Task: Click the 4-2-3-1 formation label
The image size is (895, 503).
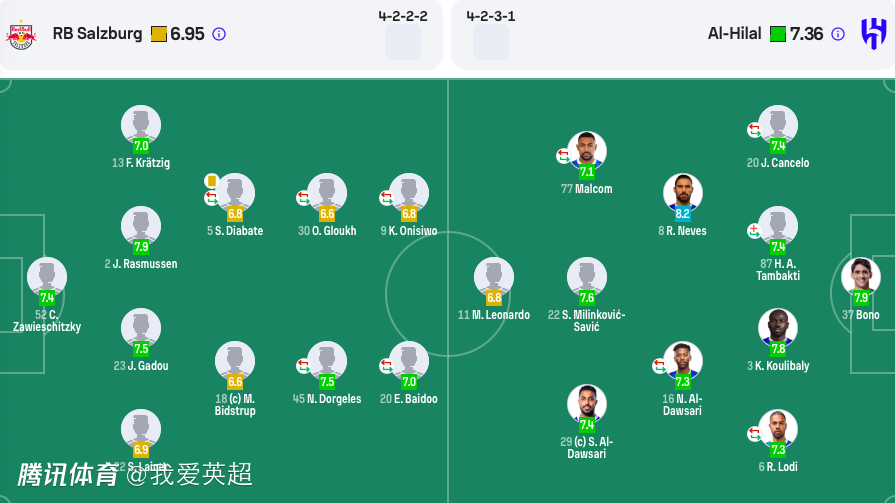Action: point(491,16)
